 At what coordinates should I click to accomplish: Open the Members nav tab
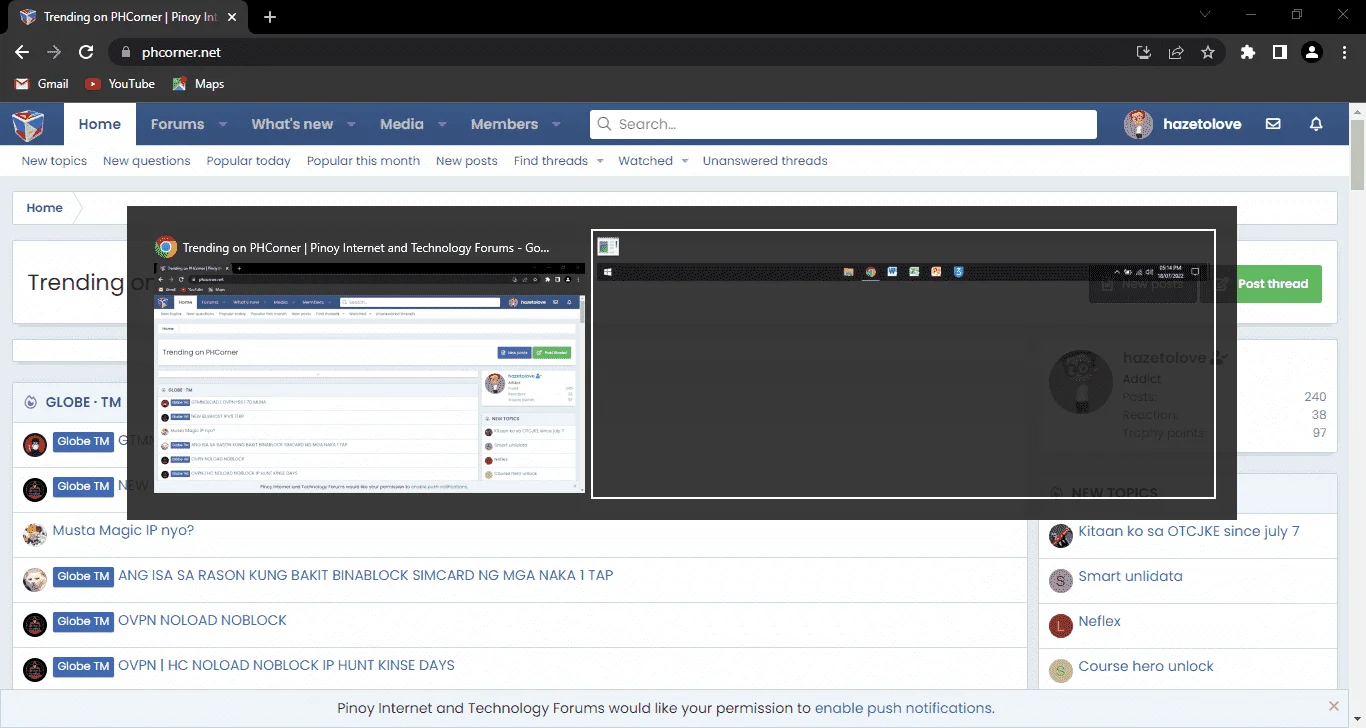coord(504,124)
